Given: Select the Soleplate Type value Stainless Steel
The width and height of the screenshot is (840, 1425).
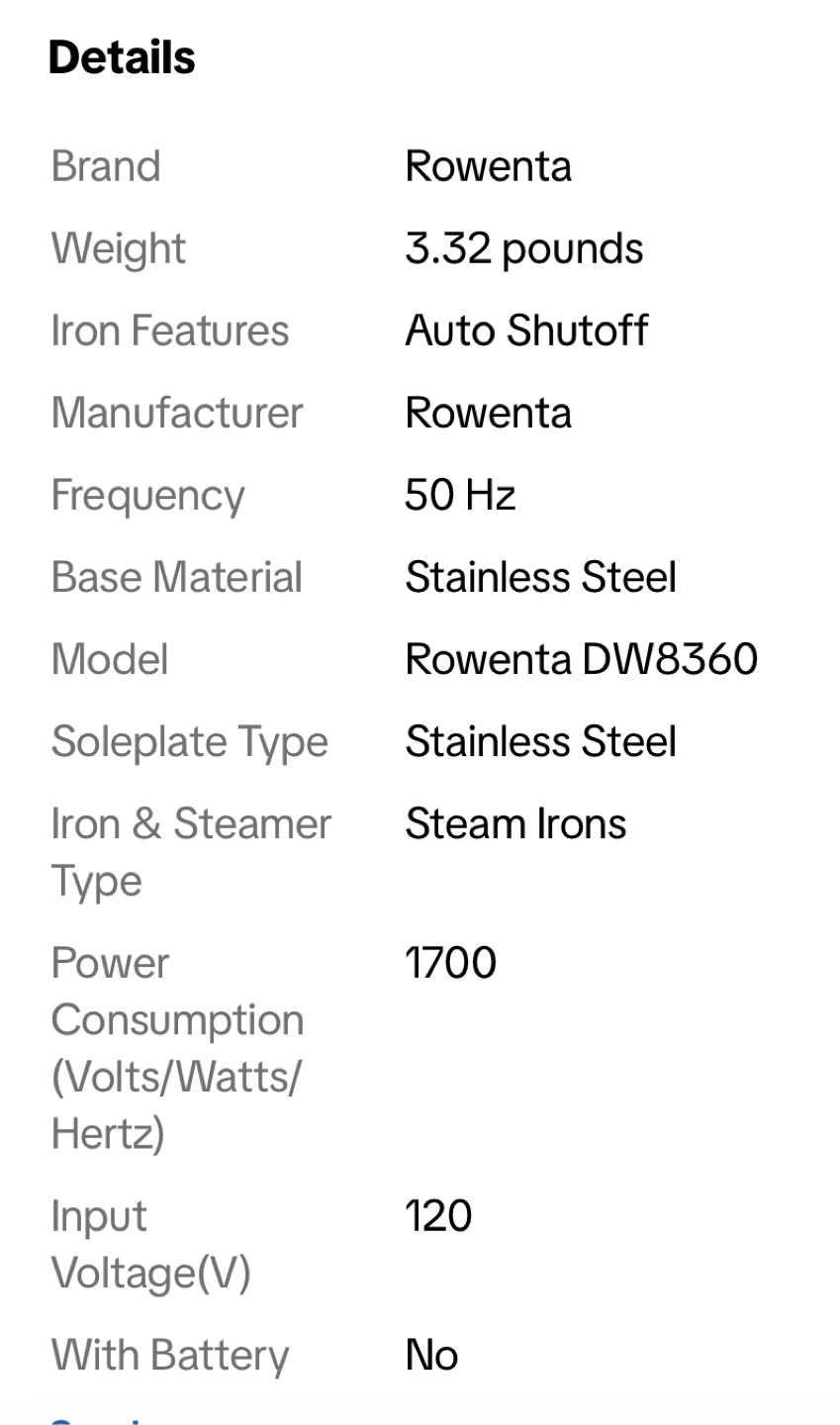Looking at the screenshot, I should [541, 741].
